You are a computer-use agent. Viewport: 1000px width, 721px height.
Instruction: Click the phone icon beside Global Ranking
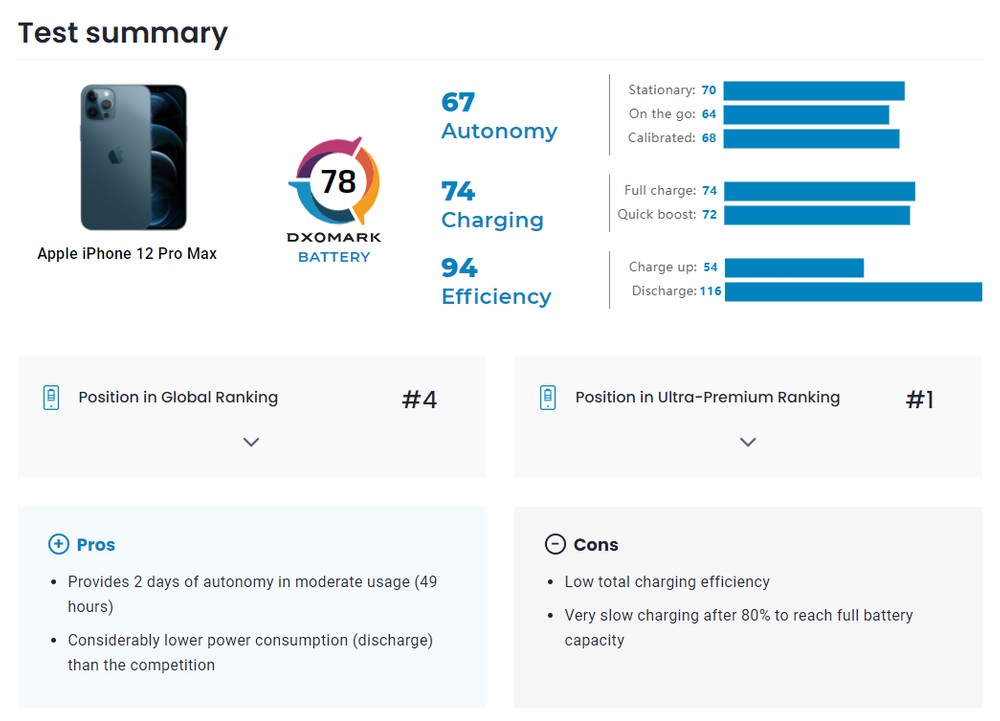[x=51, y=397]
